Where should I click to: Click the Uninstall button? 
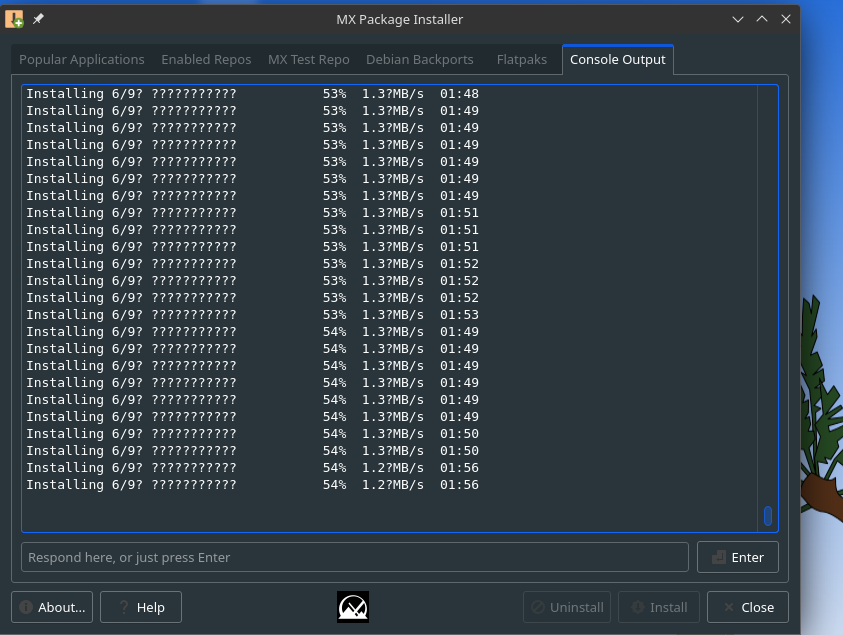[x=567, y=607]
